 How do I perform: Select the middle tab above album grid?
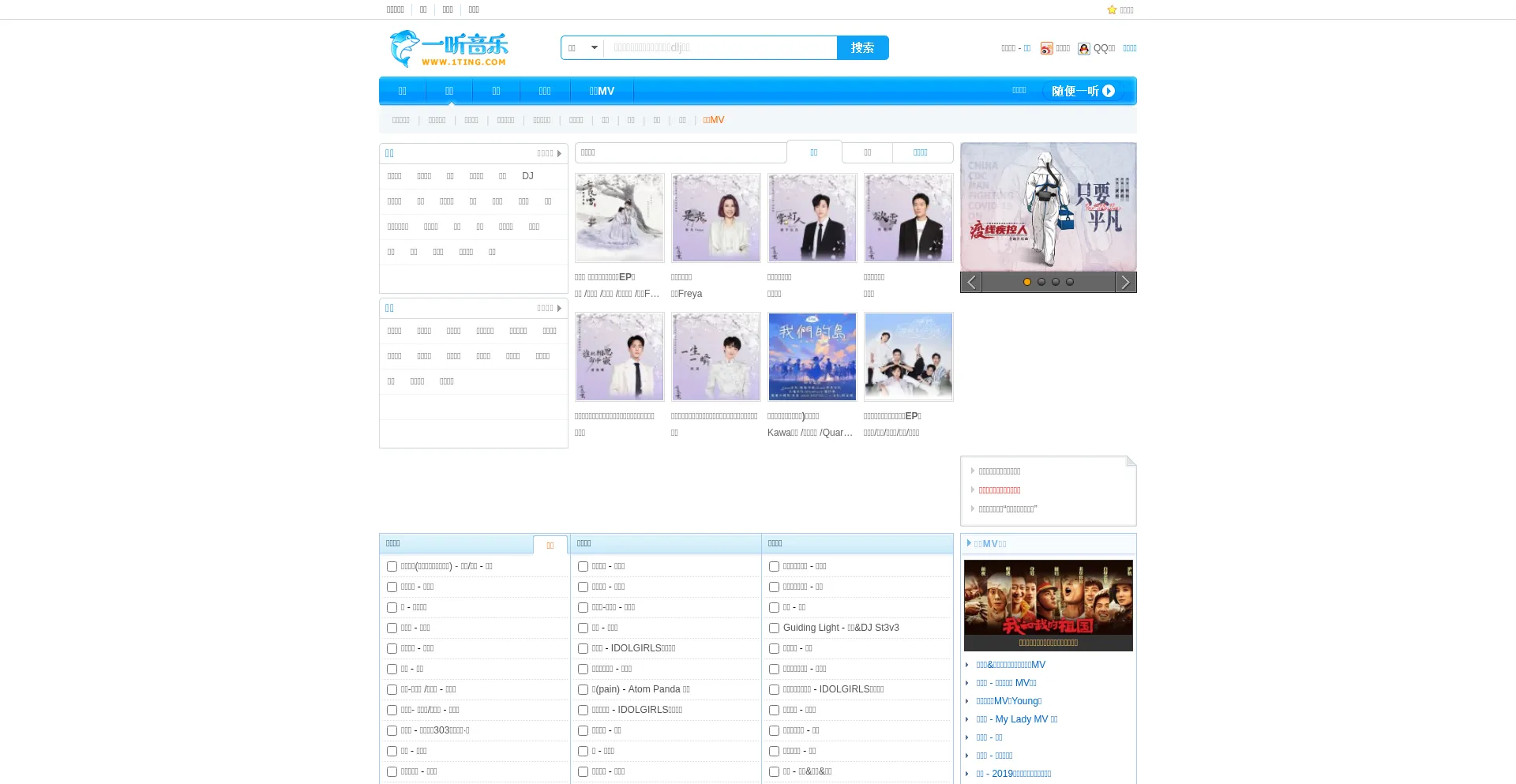pos(868,152)
